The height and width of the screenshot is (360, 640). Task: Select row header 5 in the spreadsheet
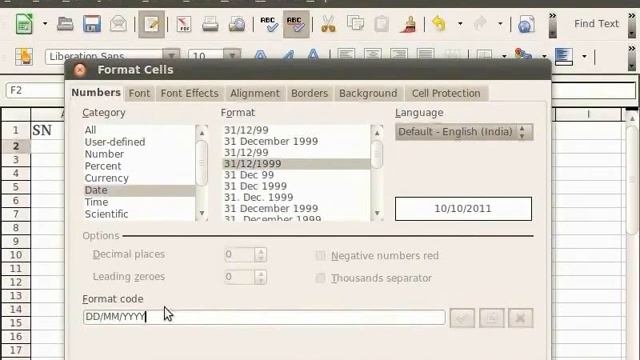(16, 187)
